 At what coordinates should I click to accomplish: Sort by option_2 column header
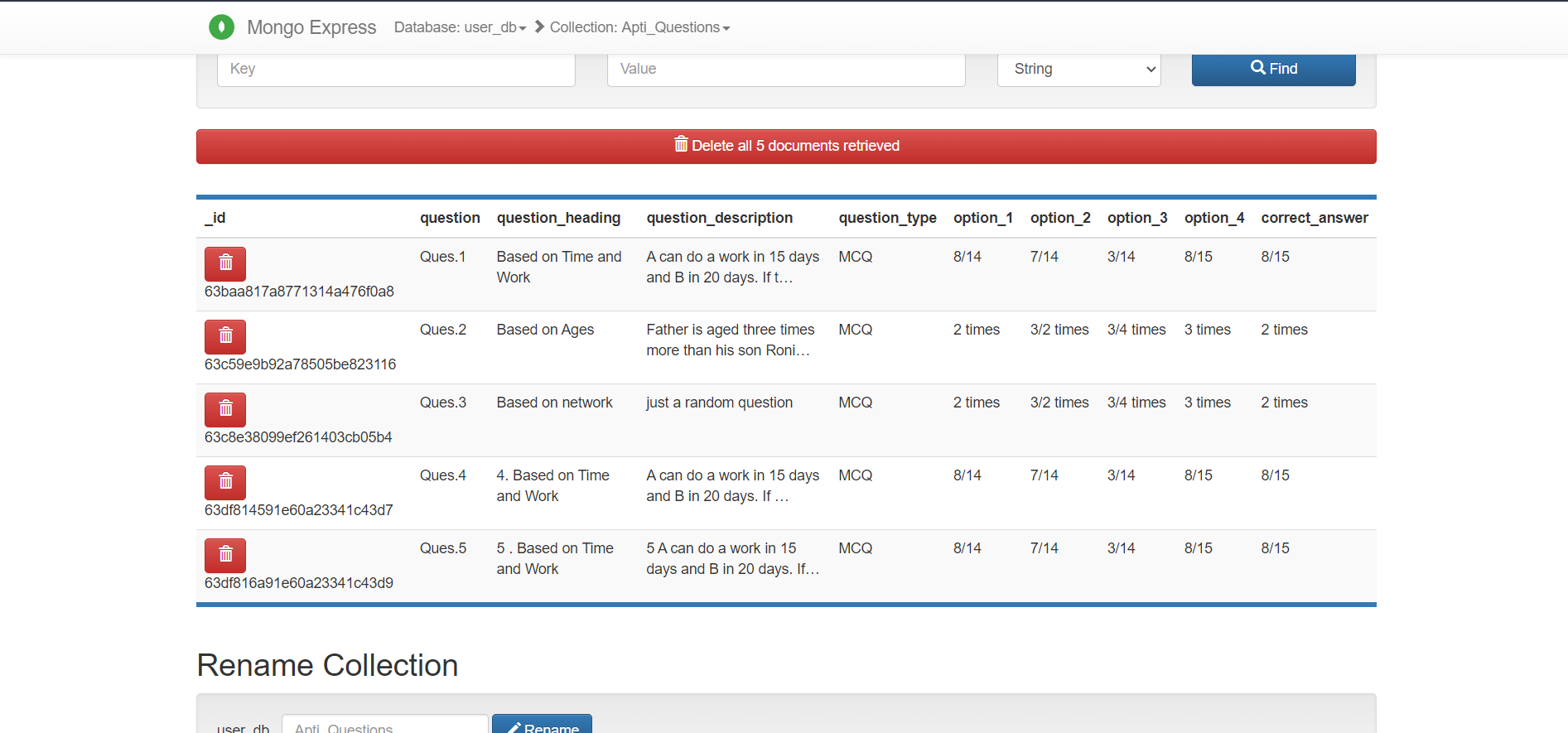tap(1060, 218)
